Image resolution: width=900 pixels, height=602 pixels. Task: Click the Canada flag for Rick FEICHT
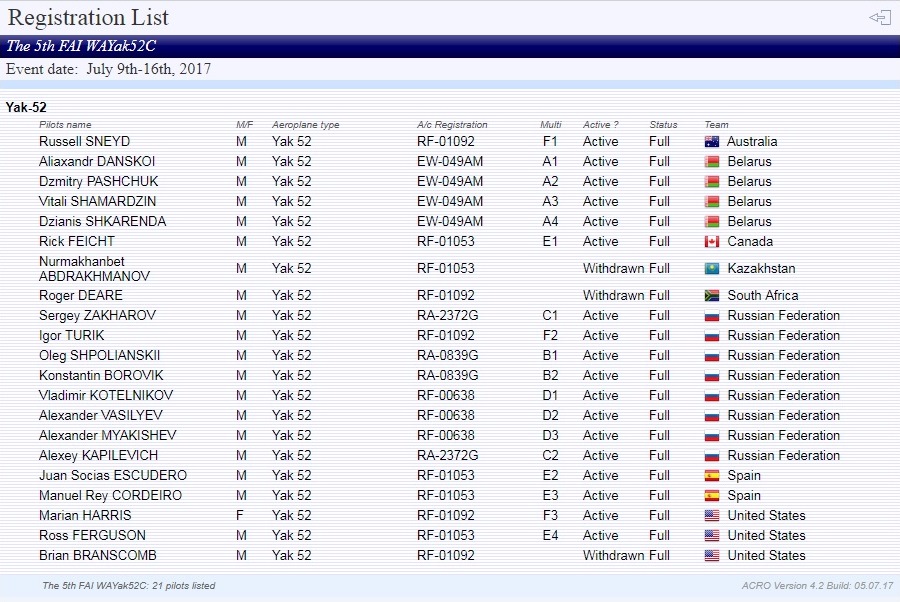[712, 242]
